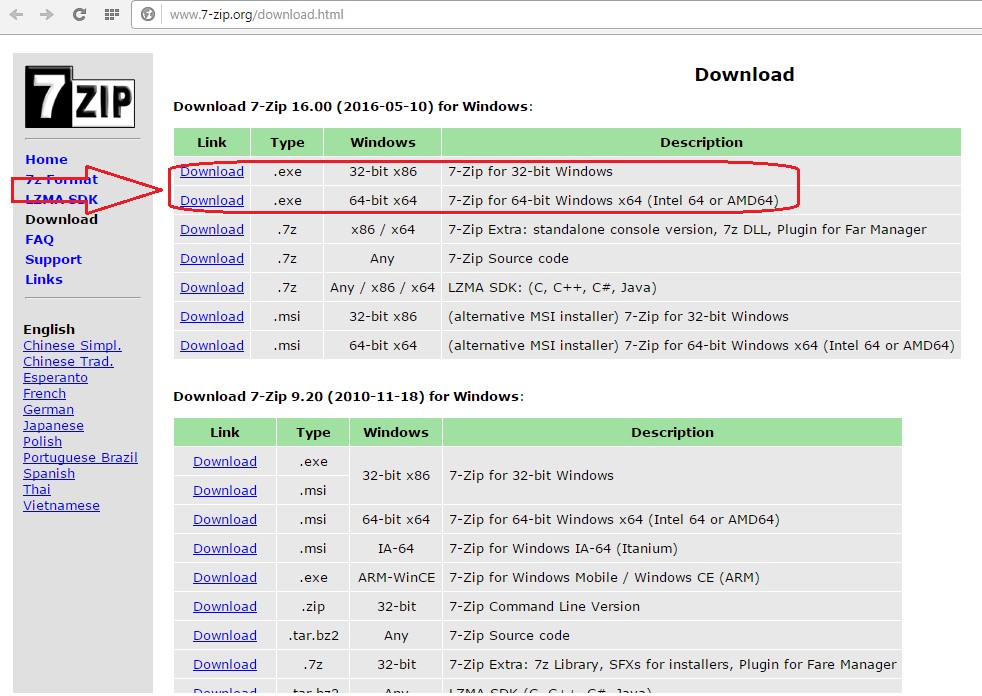This screenshot has width=982, height=696.
Task: Switch language to Portuguese Brazil
Action: tap(80, 458)
